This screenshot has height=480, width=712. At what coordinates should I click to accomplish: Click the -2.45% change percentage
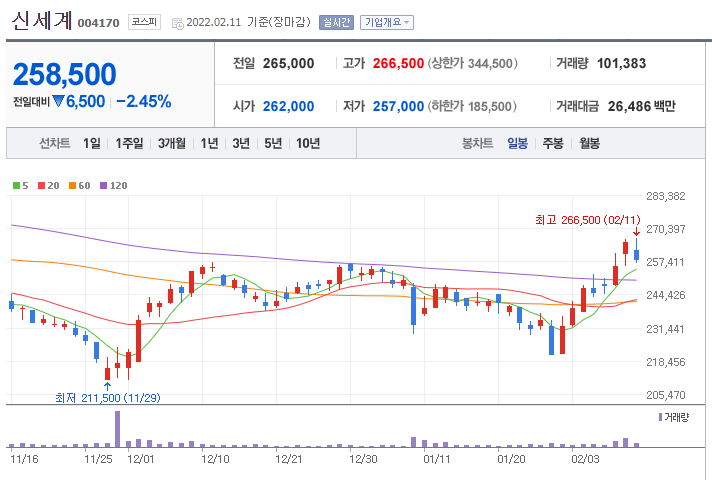click(143, 102)
